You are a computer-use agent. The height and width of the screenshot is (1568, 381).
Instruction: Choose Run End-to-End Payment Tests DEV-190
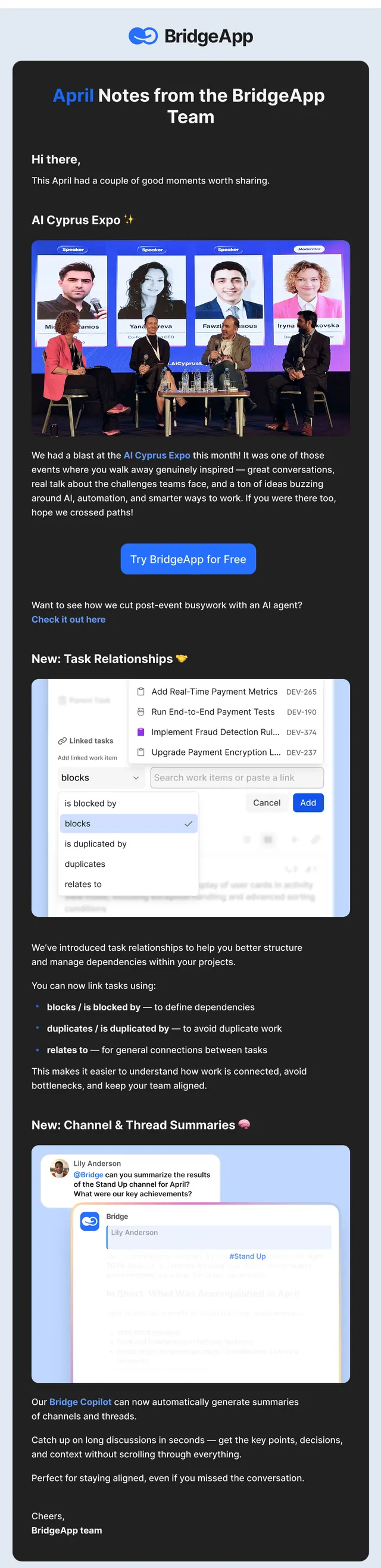(x=226, y=711)
